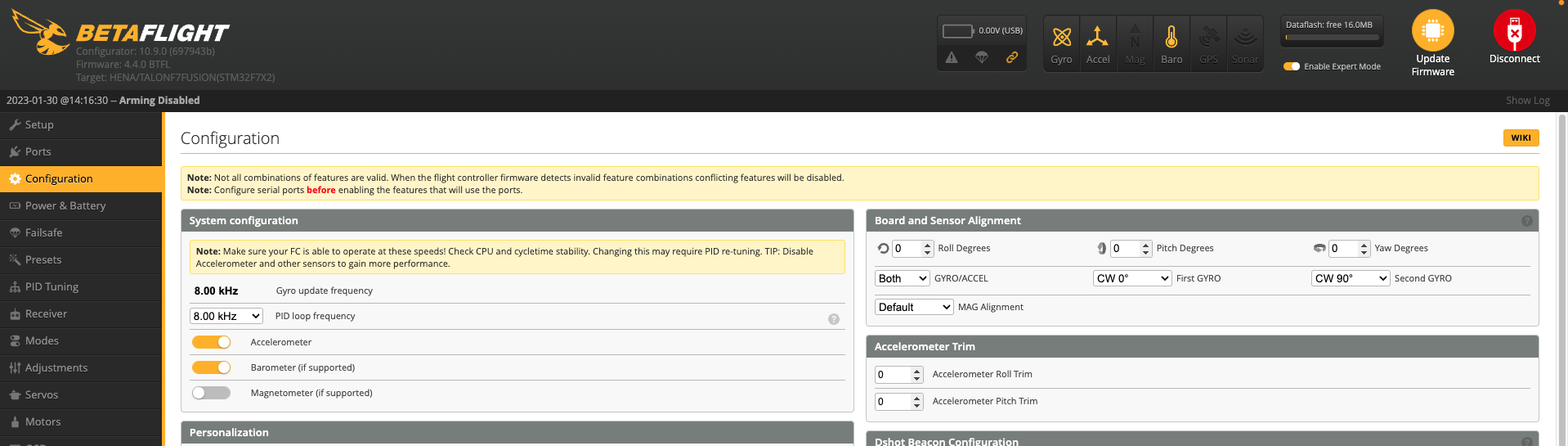Open the Presets tab

point(81,259)
